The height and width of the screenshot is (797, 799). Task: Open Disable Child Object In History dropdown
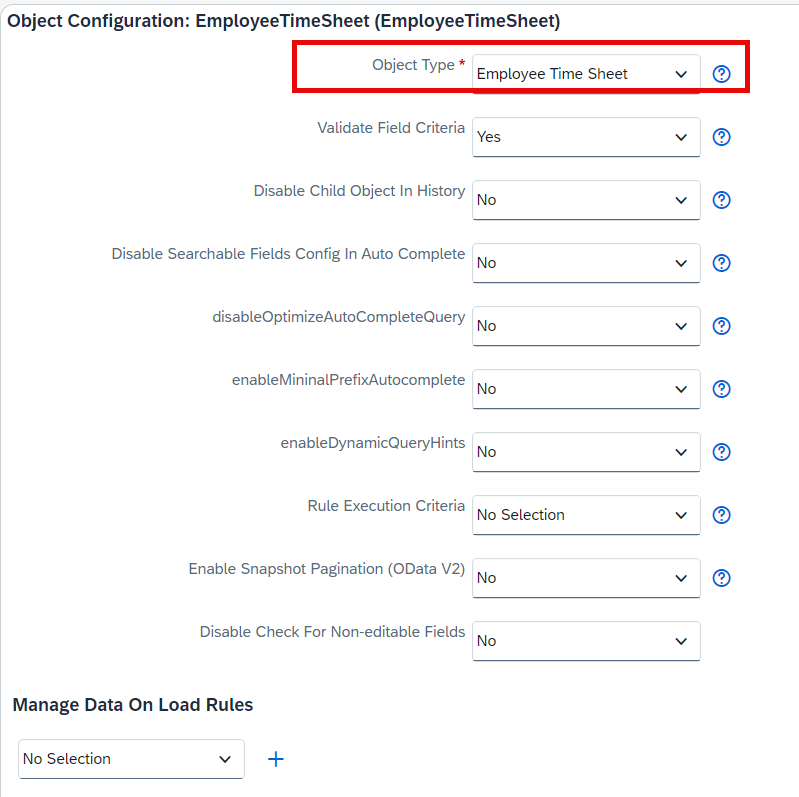[586, 200]
